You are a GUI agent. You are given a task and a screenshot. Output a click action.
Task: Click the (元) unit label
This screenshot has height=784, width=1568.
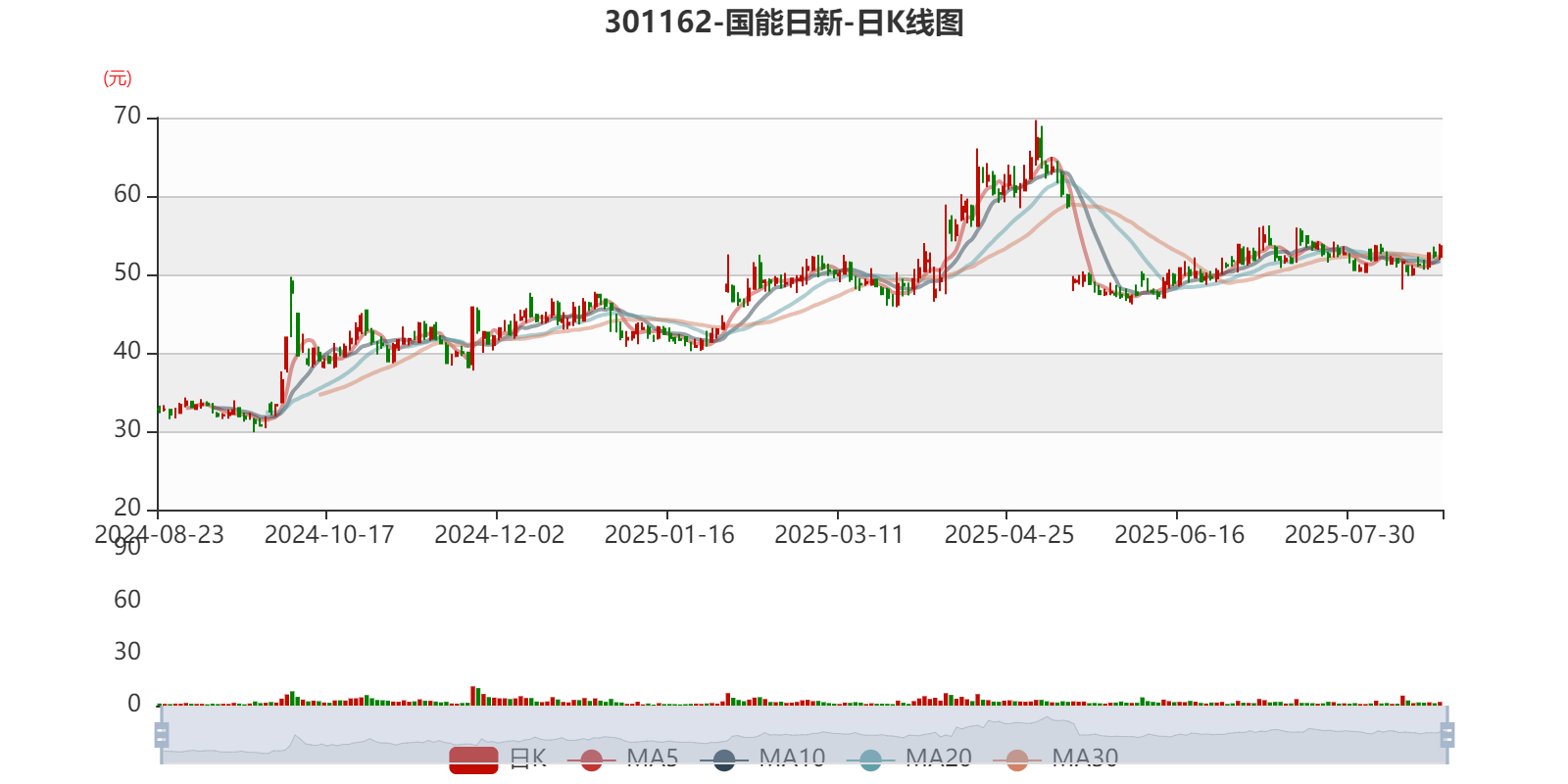(118, 78)
